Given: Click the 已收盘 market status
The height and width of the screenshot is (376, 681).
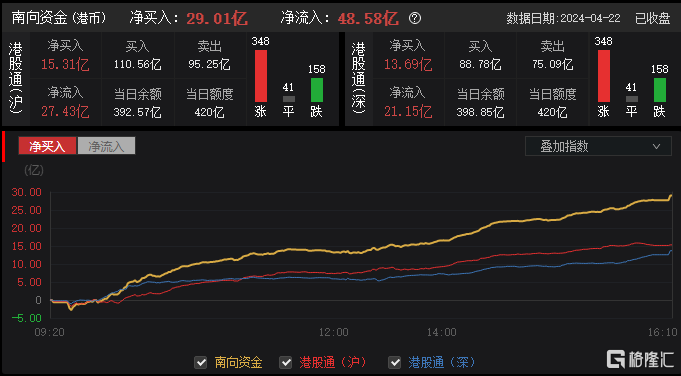Looking at the screenshot, I should click(652, 18).
